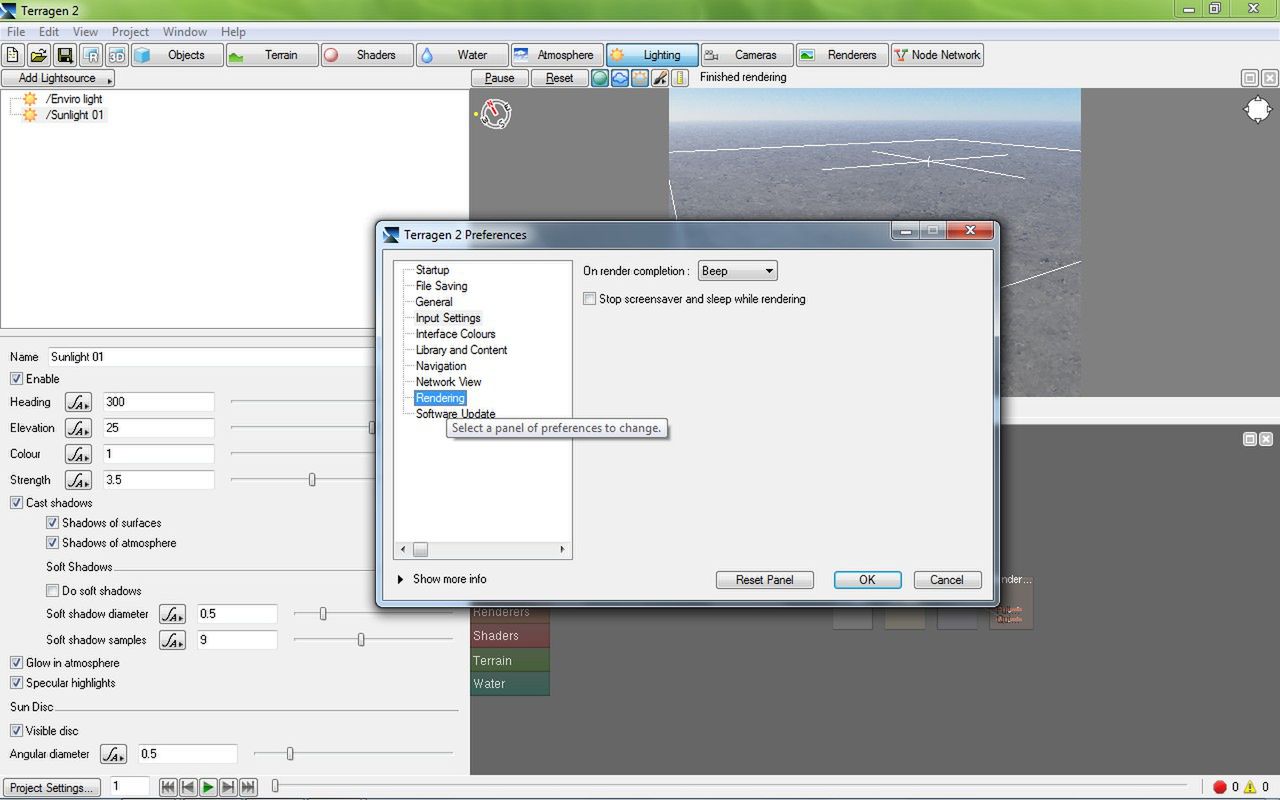The height and width of the screenshot is (800, 1280).
Task: Open animation button for Heading
Action: pyautogui.click(x=78, y=402)
